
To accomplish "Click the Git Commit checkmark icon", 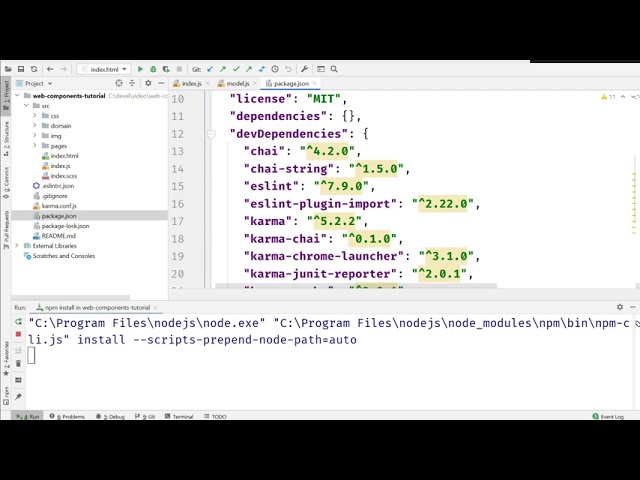I will (236, 69).
